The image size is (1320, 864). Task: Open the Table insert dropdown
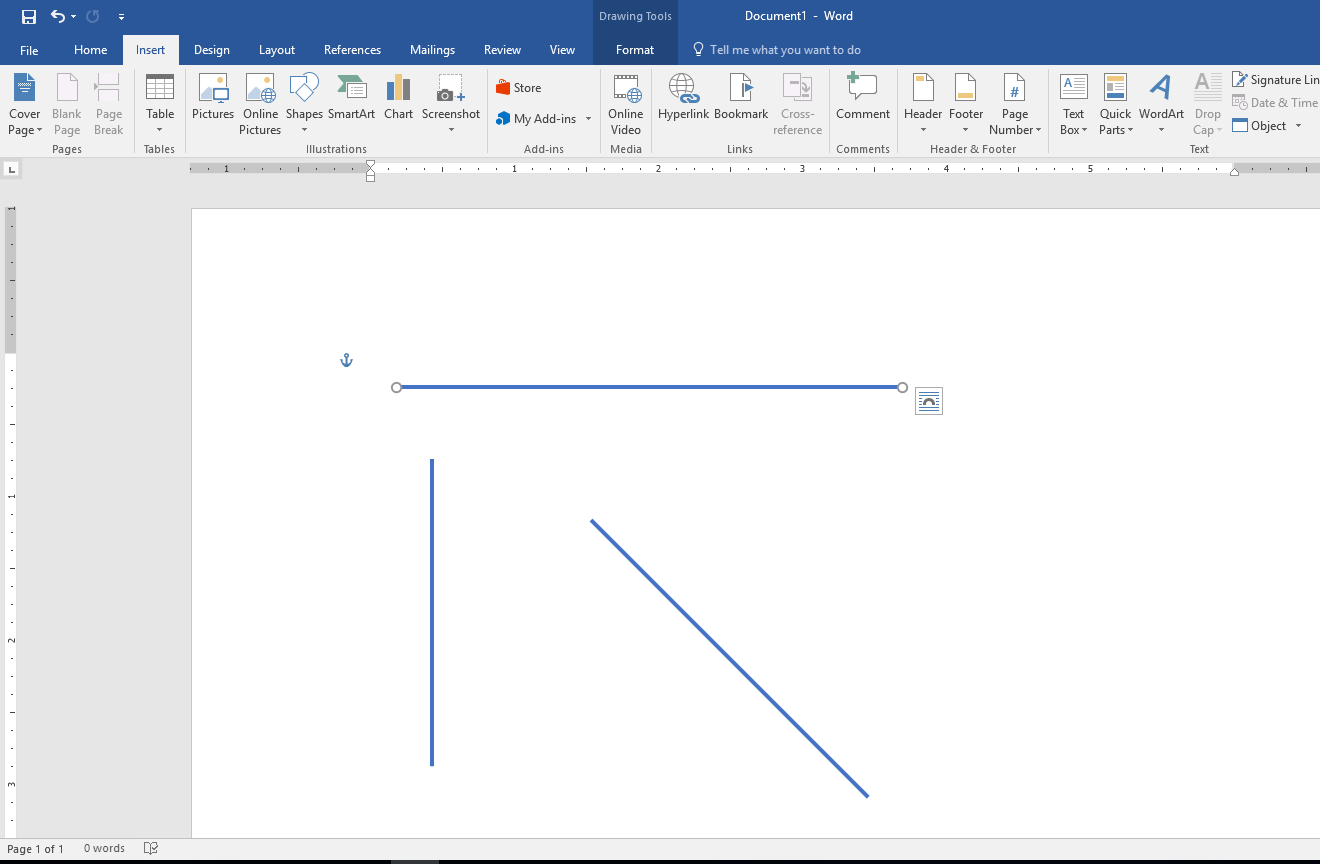coord(160,105)
